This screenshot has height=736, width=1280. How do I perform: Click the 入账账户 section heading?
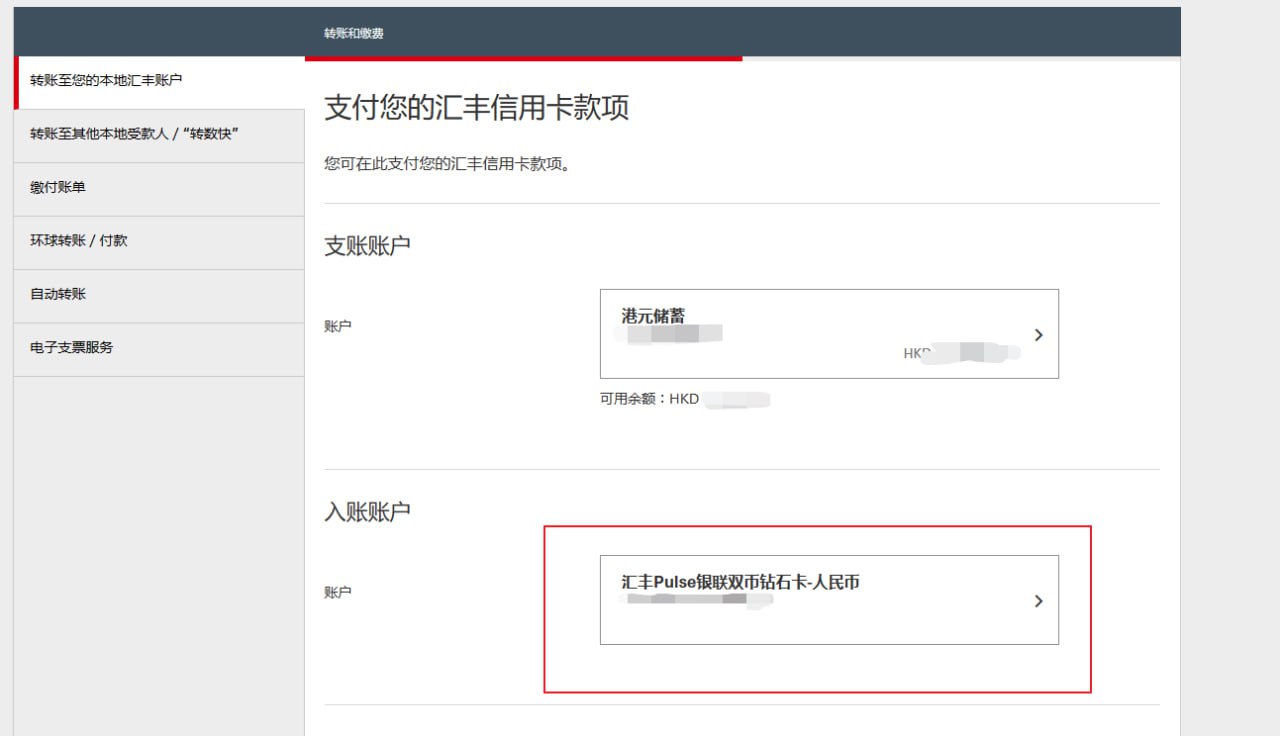click(367, 512)
